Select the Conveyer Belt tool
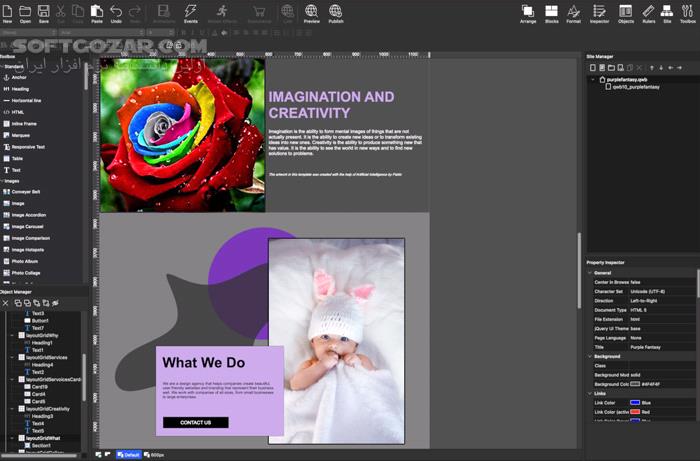This screenshot has width=700, height=461. tap(22, 192)
